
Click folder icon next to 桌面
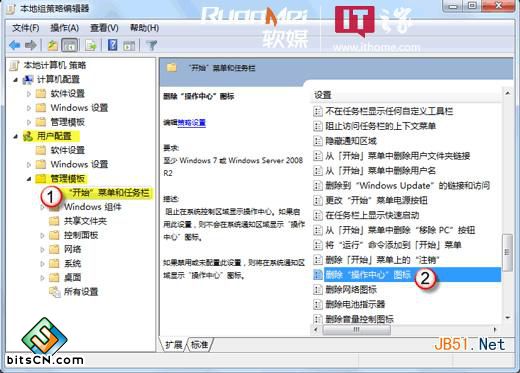click(54, 278)
